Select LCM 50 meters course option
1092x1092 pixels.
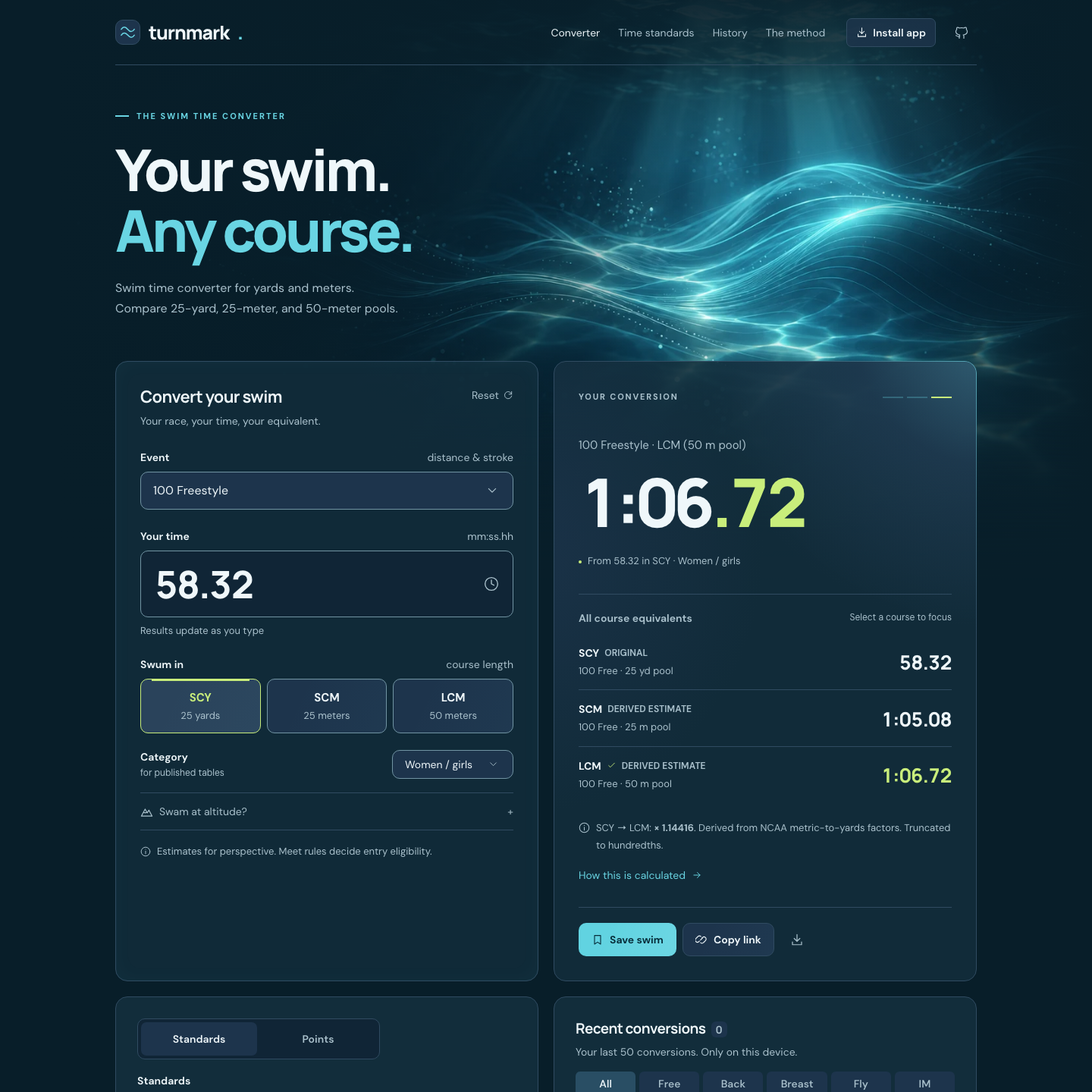(x=453, y=706)
